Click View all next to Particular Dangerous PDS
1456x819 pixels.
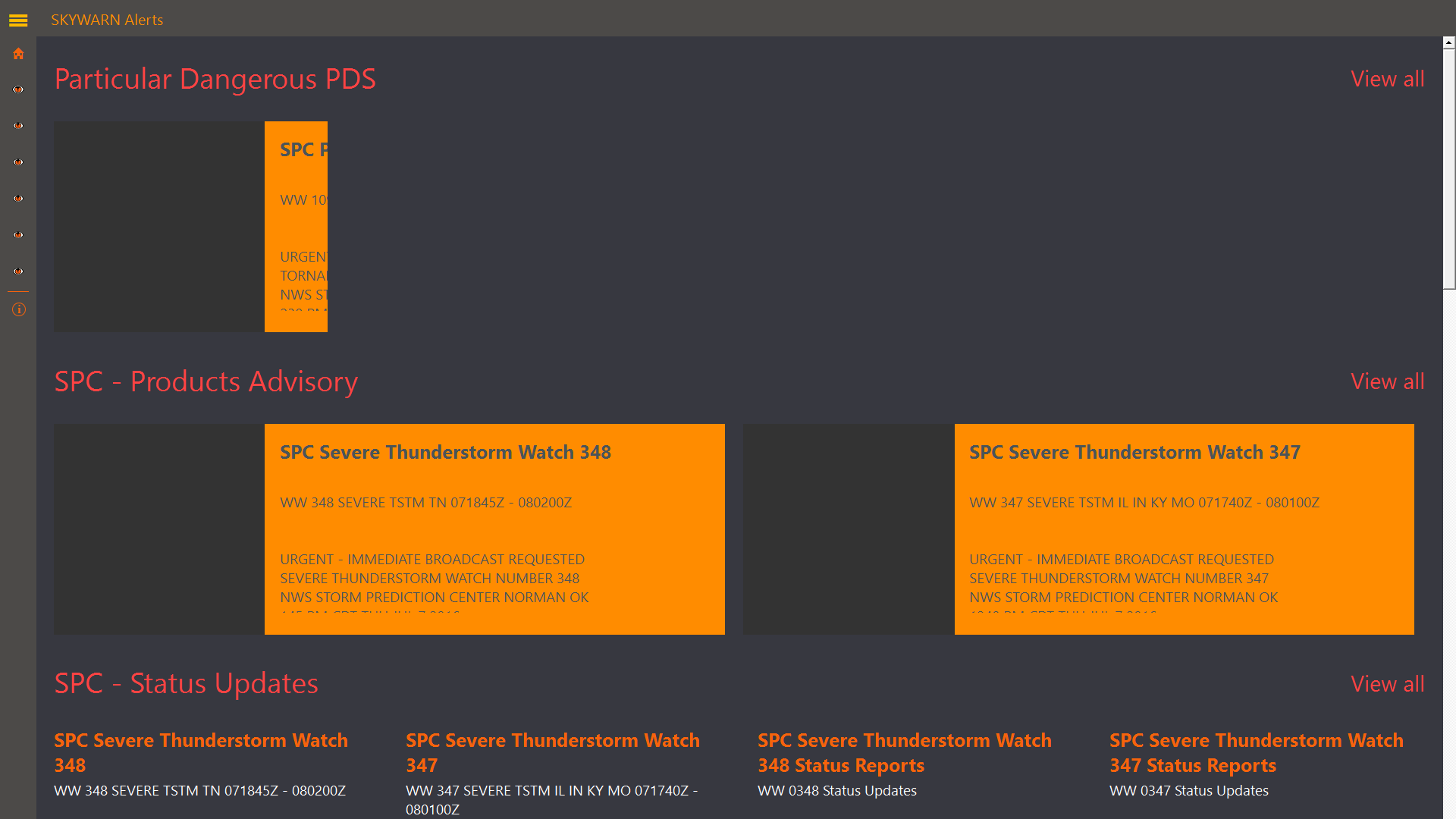[x=1387, y=78]
